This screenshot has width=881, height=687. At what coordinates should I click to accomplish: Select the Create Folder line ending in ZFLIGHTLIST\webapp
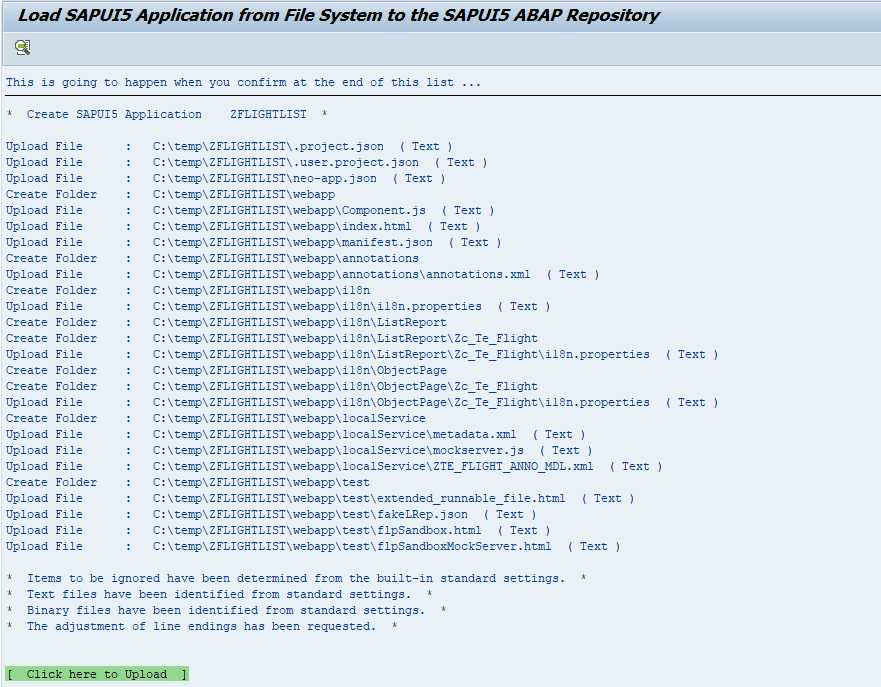171,194
